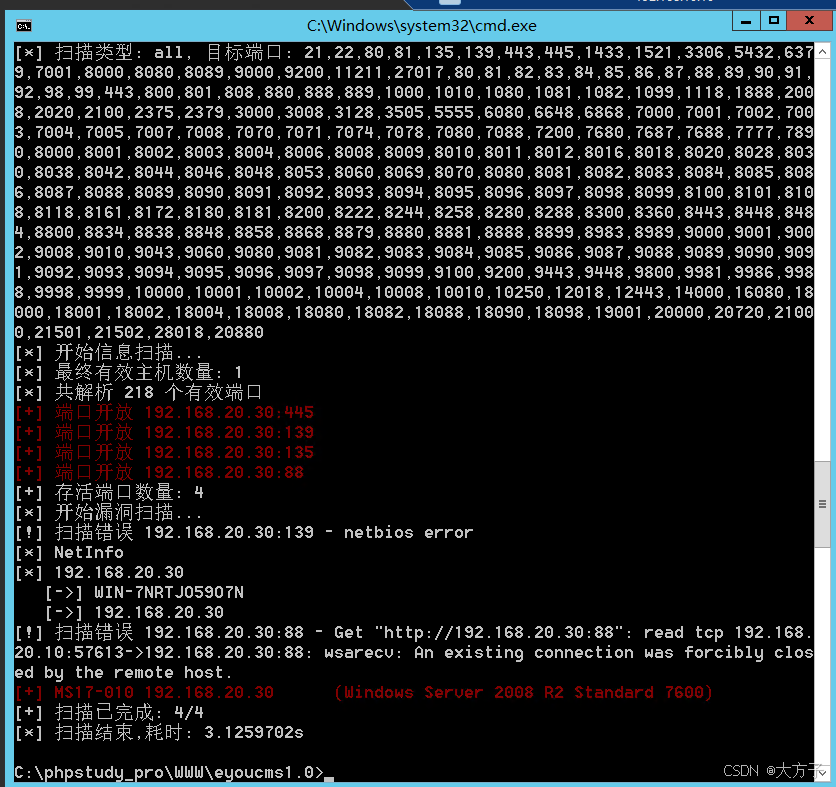Click the line 存活端口数量: 4
This screenshot has height=787, width=836.
tap(109, 492)
